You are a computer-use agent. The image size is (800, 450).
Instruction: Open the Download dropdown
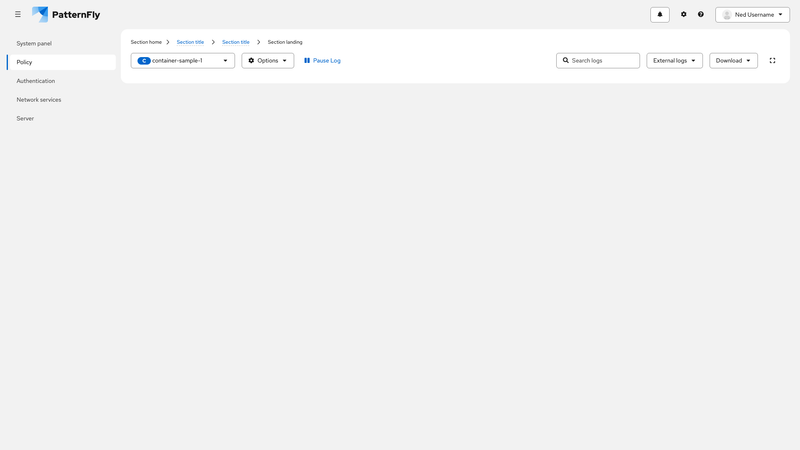click(x=733, y=61)
